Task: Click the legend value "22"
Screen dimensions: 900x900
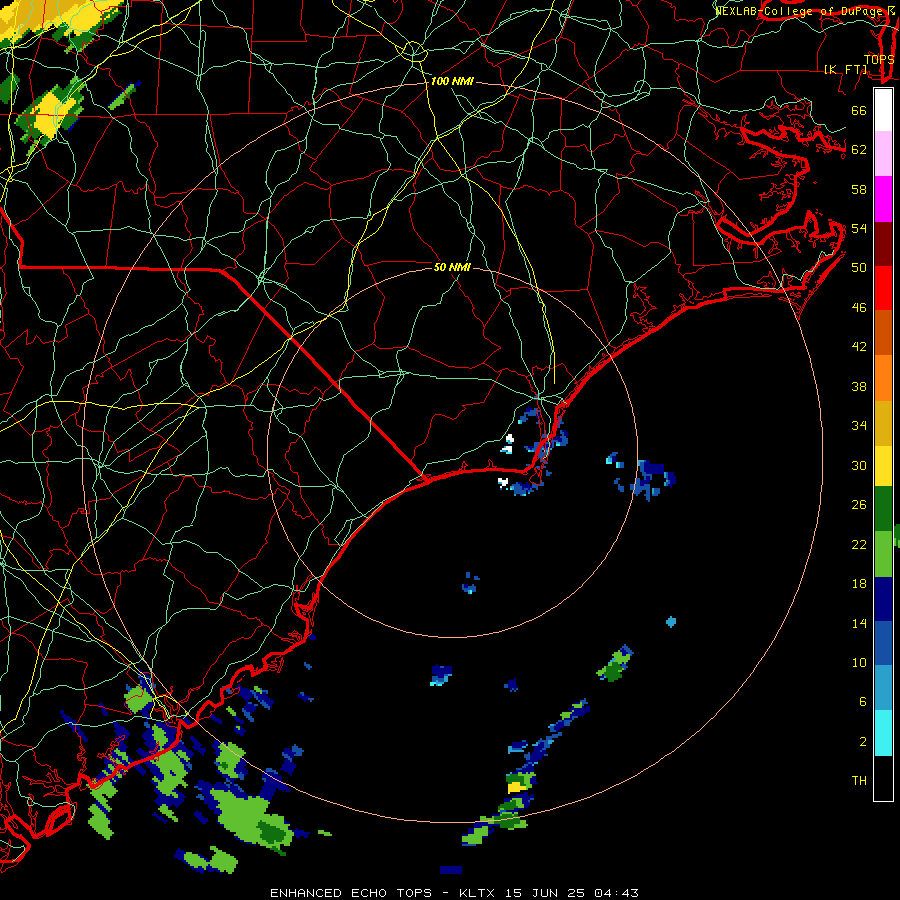Action: click(859, 544)
